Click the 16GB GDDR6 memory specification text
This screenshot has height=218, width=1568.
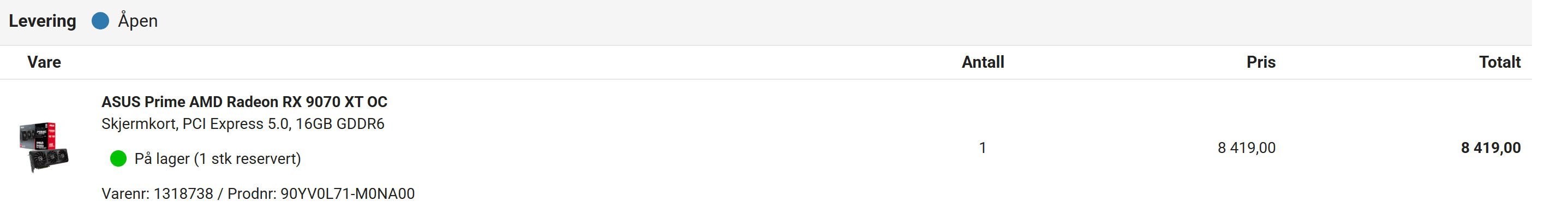pos(340,124)
